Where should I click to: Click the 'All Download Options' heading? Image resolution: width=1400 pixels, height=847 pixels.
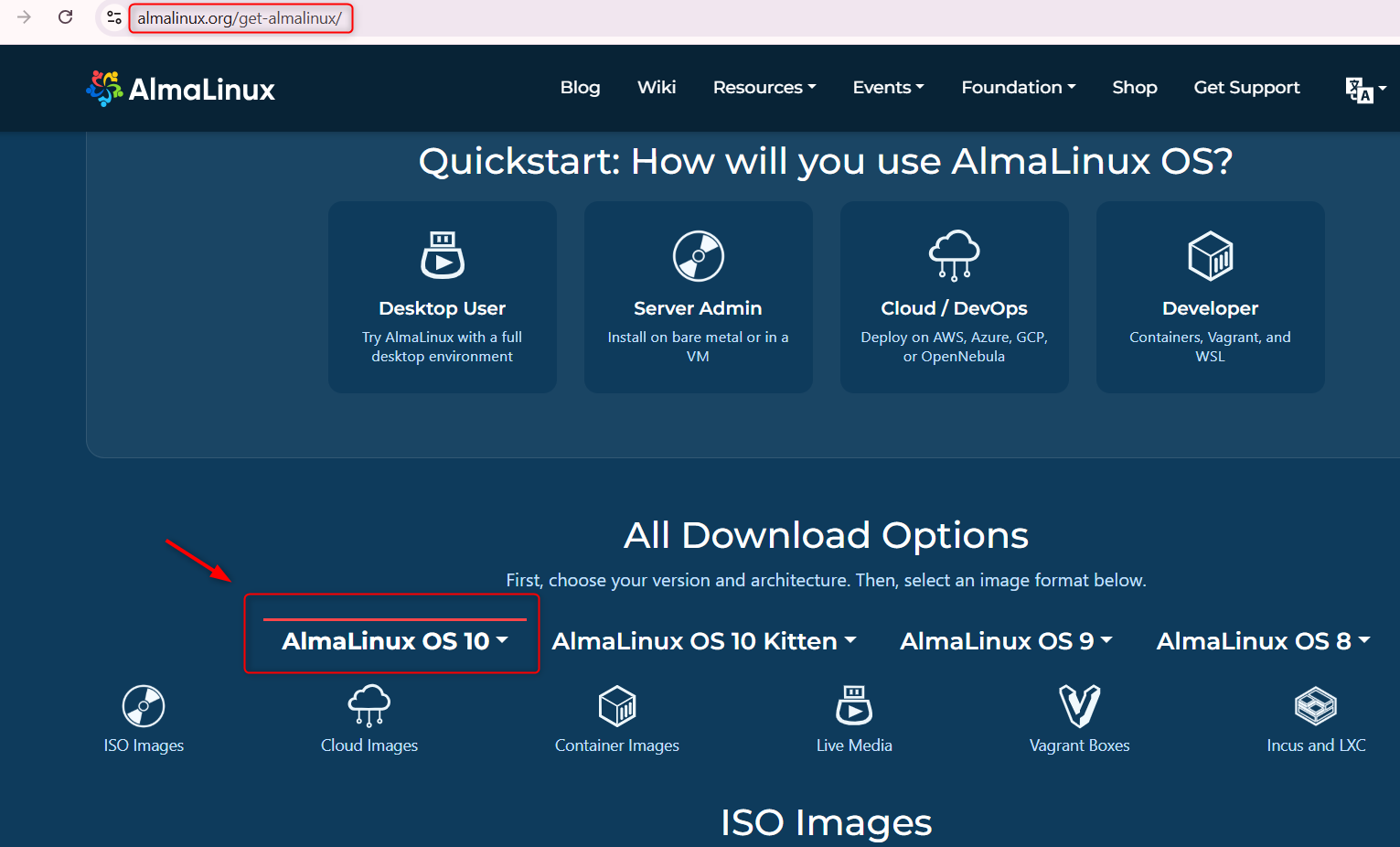(x=826, y=535)
